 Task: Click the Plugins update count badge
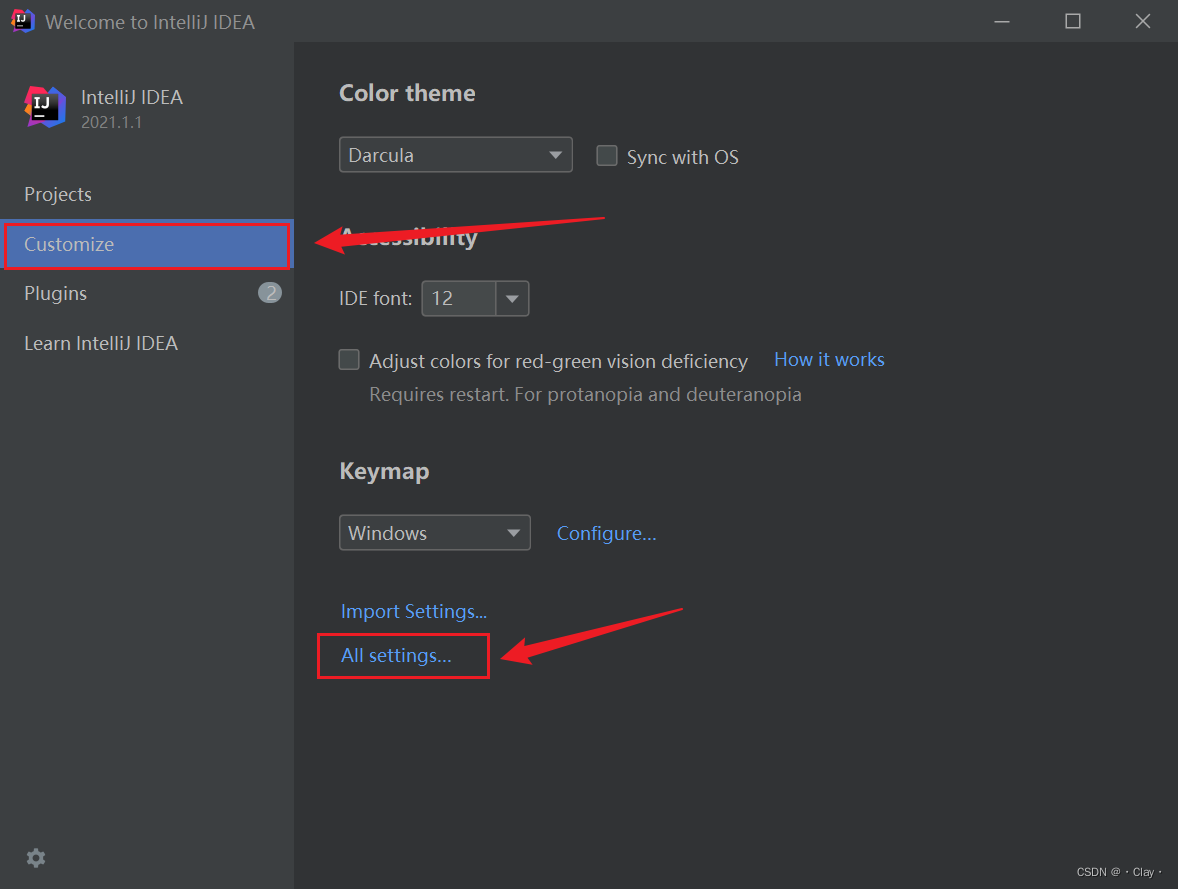(x=270, y=292)
